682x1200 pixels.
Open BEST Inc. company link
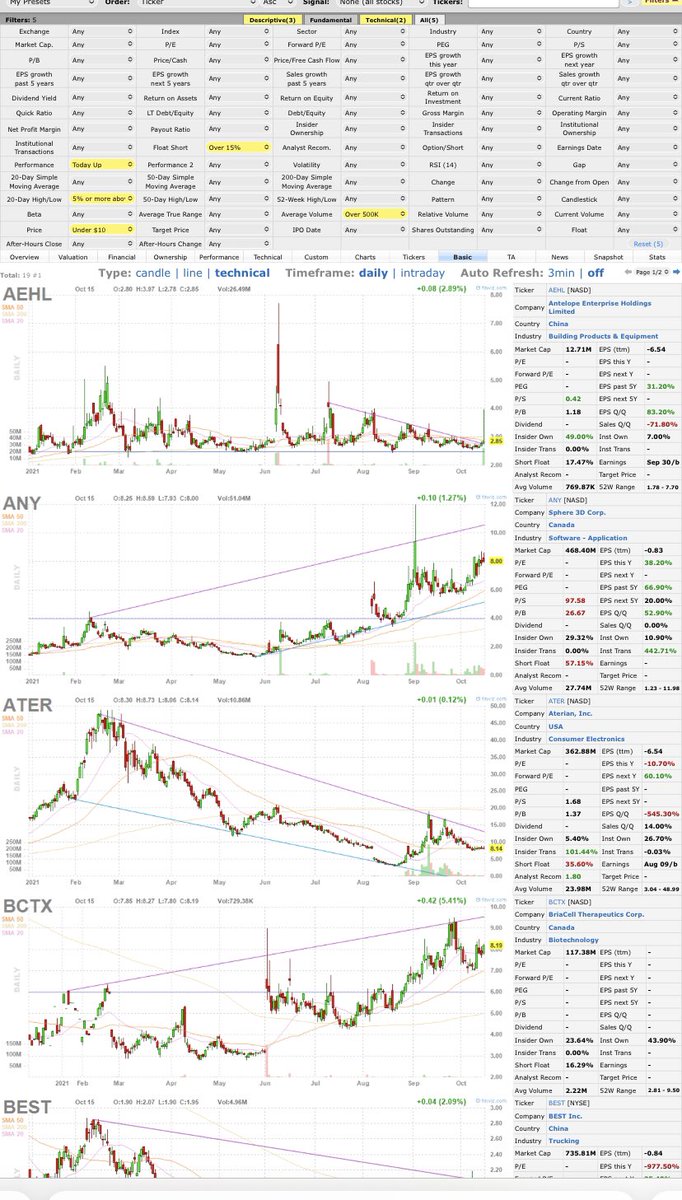coord(565,1116)
